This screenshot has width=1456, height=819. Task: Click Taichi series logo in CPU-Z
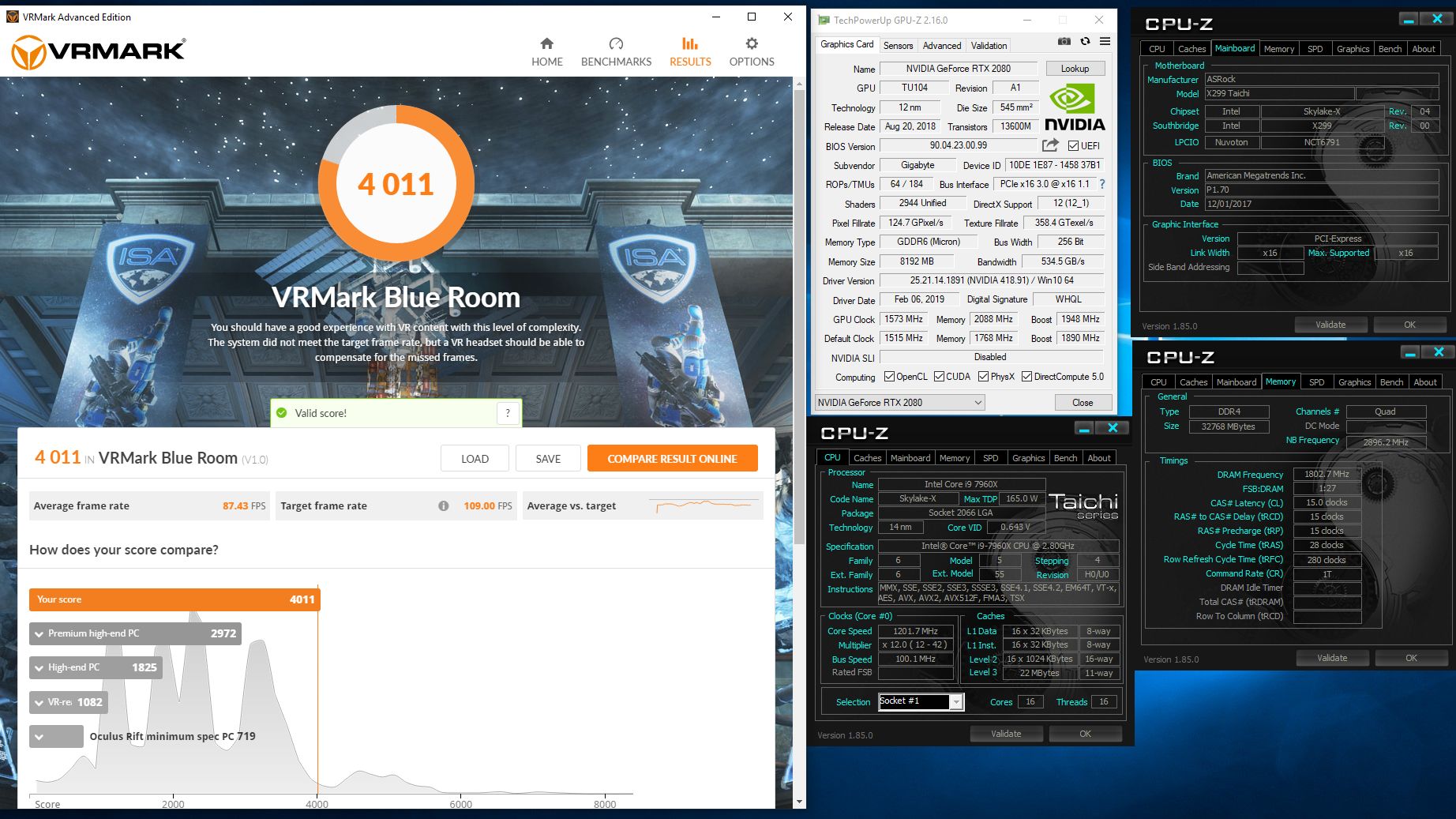1085,505
